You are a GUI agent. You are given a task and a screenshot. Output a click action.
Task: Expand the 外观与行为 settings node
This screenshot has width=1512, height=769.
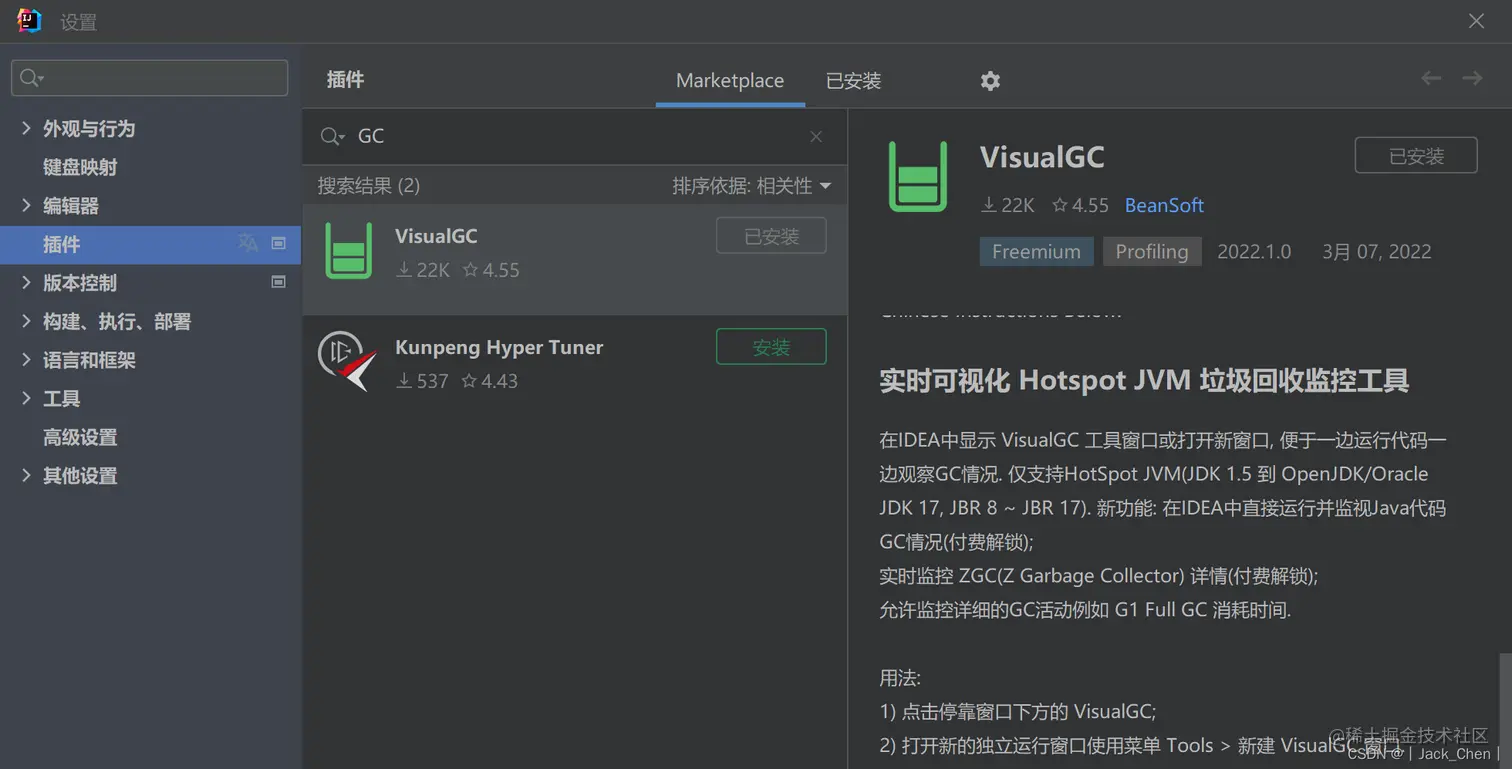pos(26,128)
